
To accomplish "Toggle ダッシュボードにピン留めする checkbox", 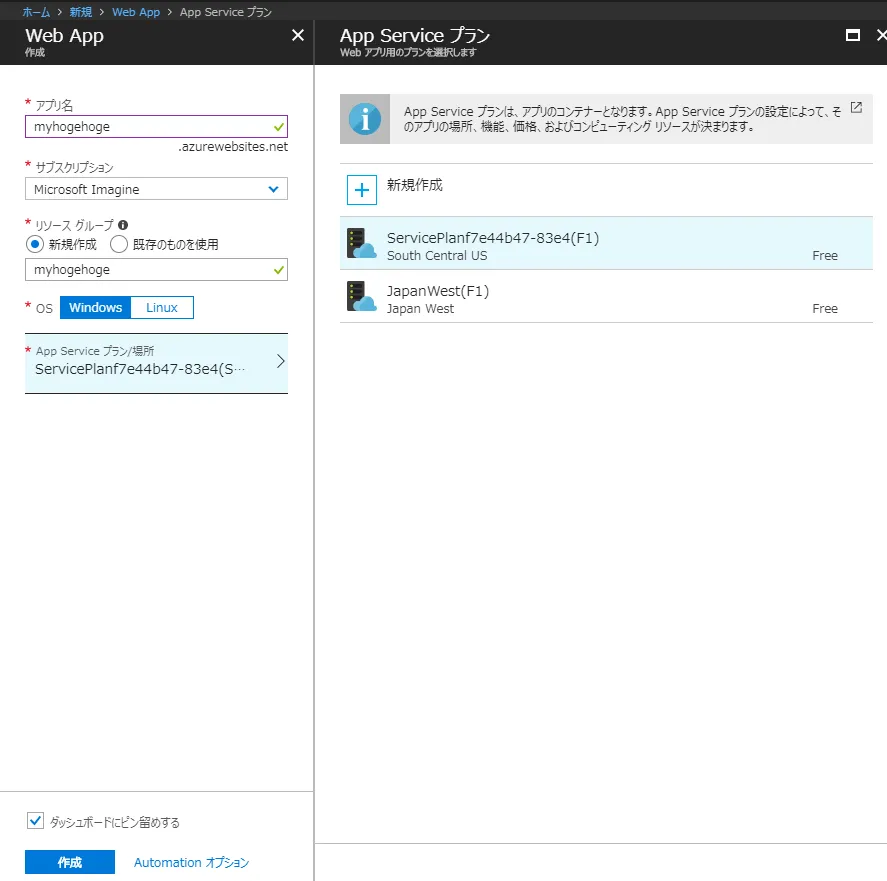I will pyautogui.click(x=35, y=821).
